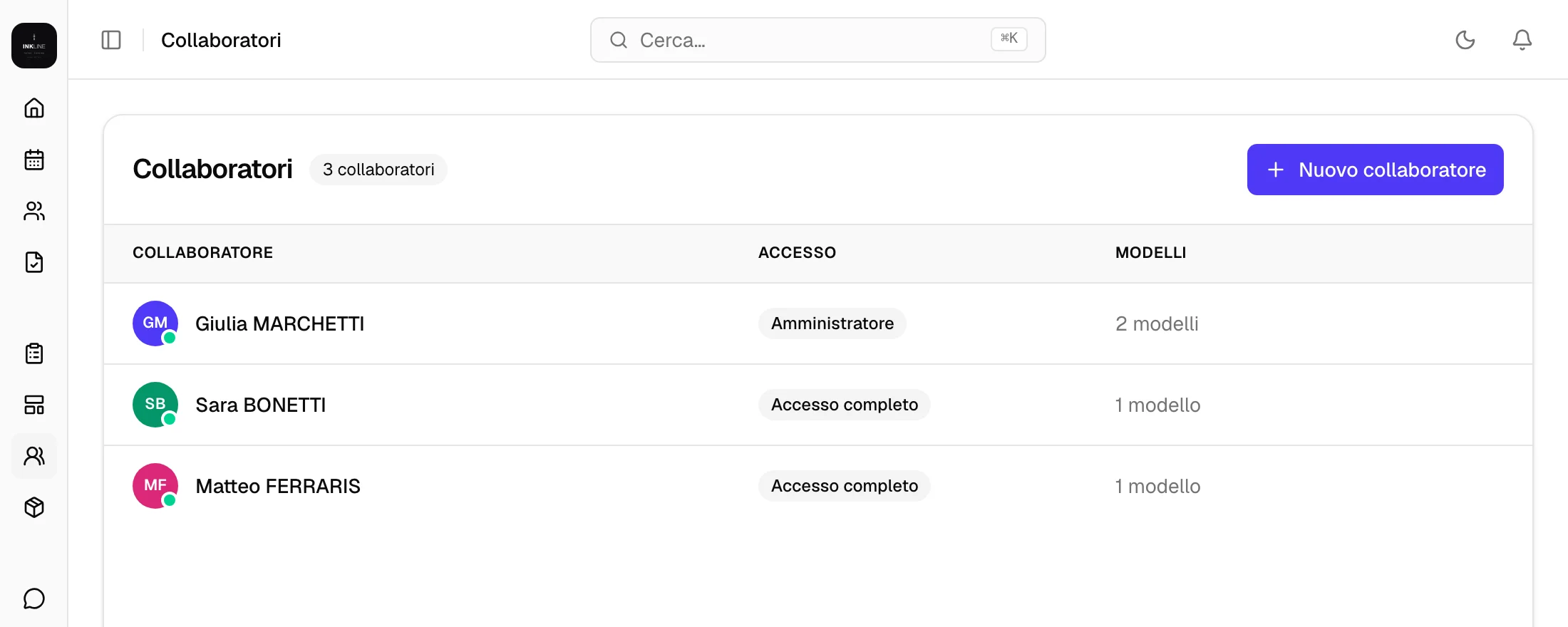Click the Collaboratori breadcrumb title in the top bar
Viewport: 1568px width, 627px height.
pos(221,40)
